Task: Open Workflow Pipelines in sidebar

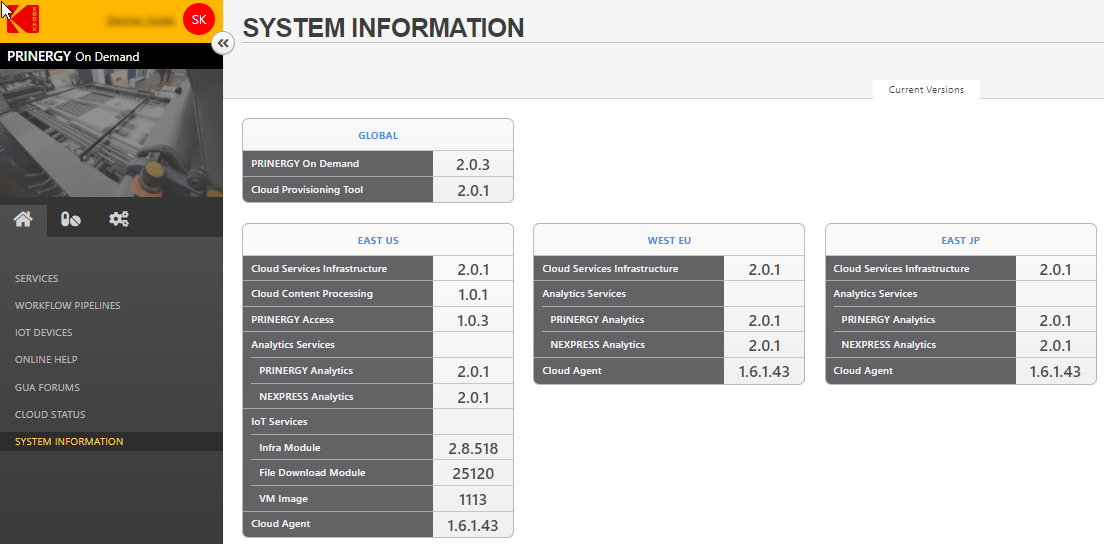Action: tap(68, 305)
